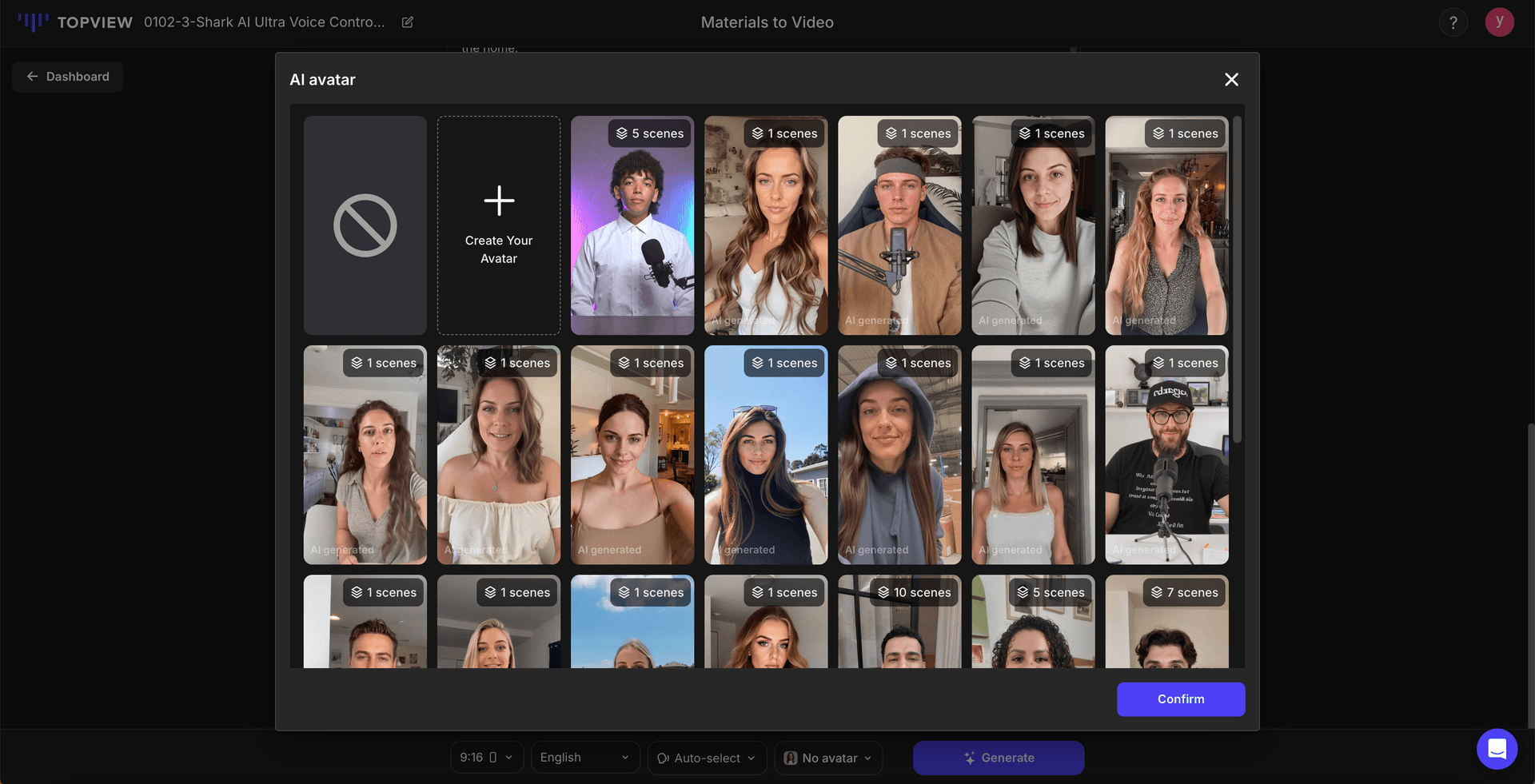Expand the No avatar dropdown
Viewport: 1535px width, 784px height.
(x=828, y=758)
